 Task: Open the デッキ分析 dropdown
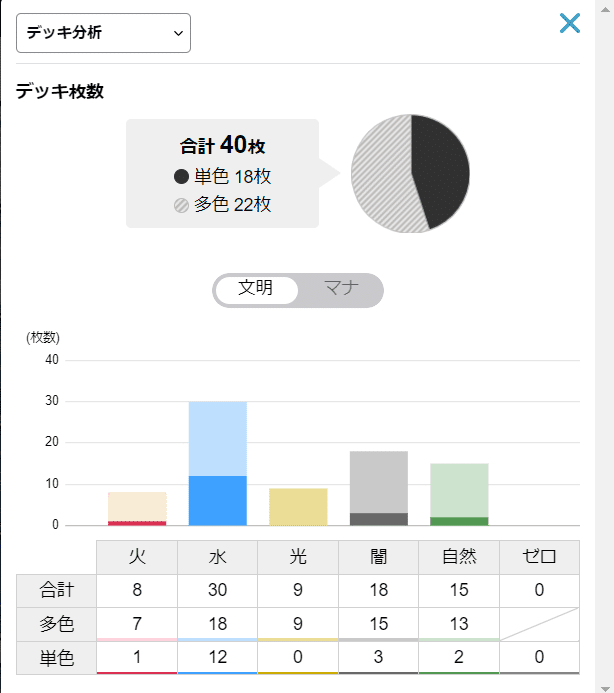point(103,33)
